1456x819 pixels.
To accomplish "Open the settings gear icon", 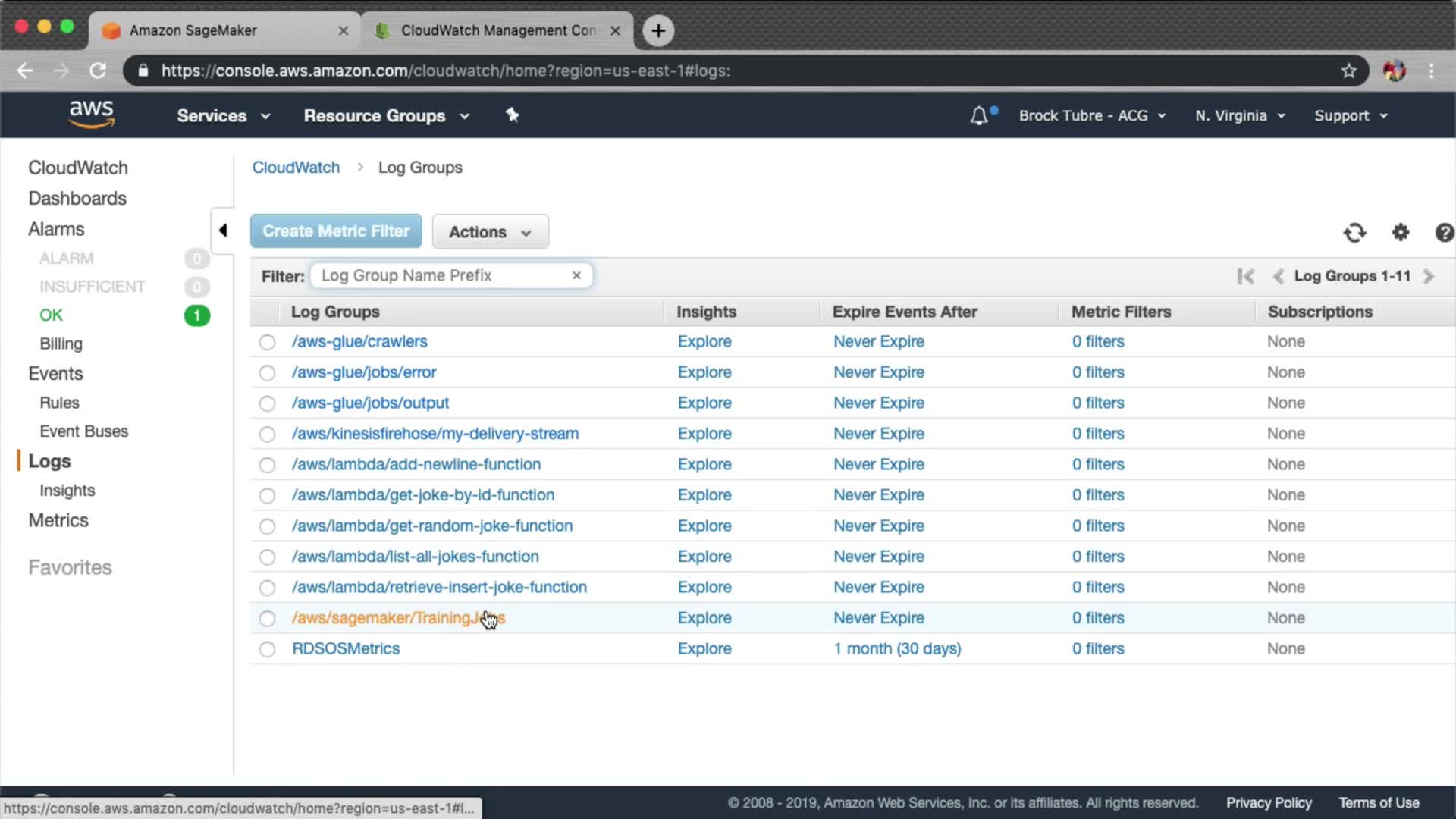I will click(x=1400, y=232).
